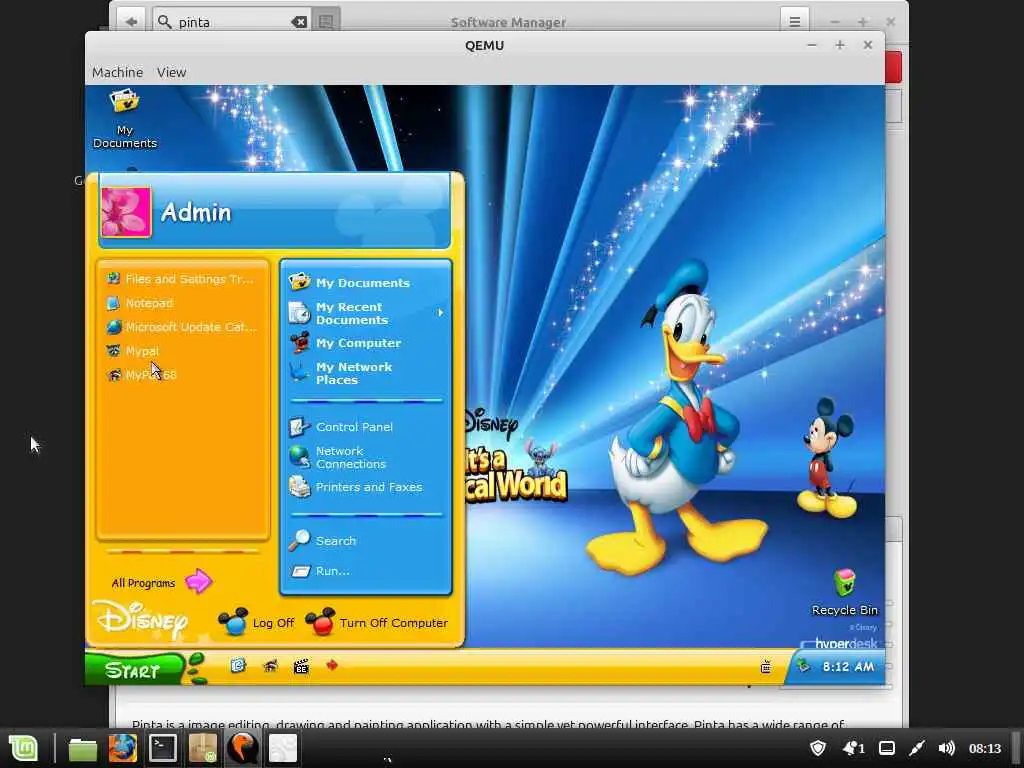
Task: Open the QEMU View menu
Action: tap(171, 72)
